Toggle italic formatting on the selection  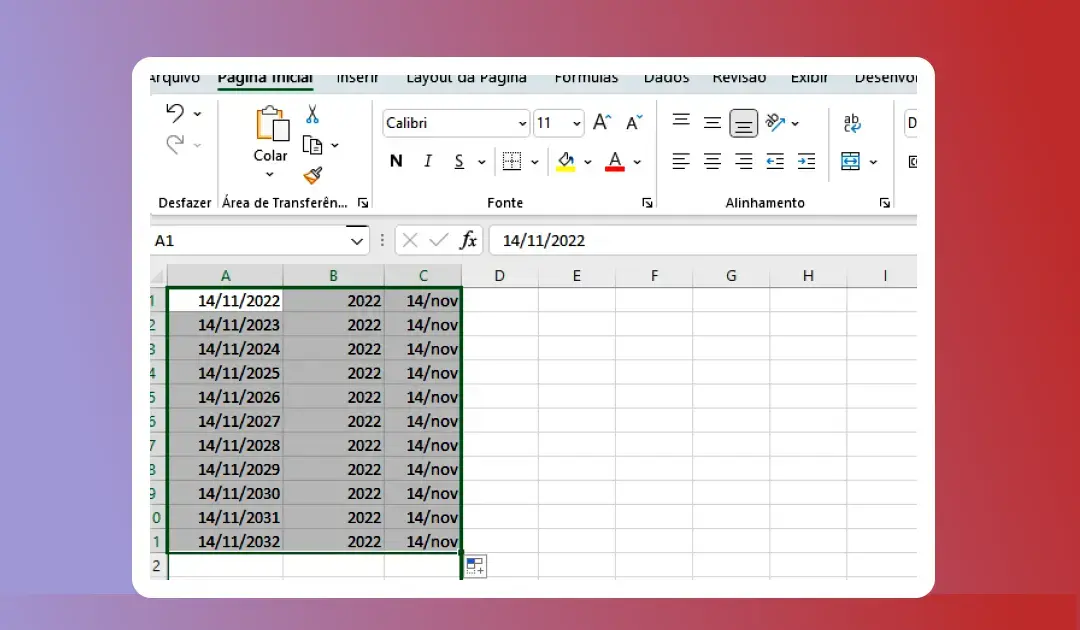tap(427, 161)
